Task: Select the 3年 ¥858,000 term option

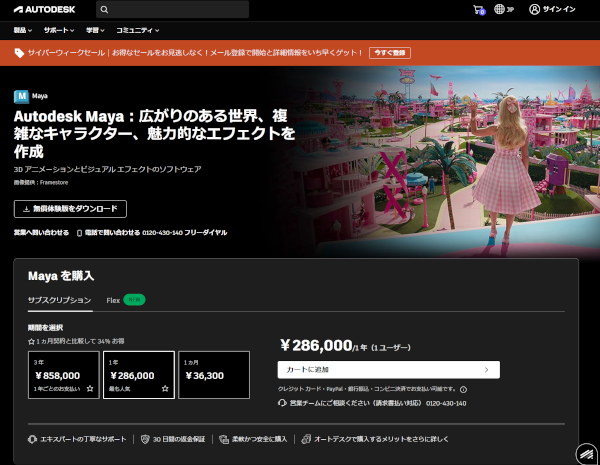Action: (64, 375)
